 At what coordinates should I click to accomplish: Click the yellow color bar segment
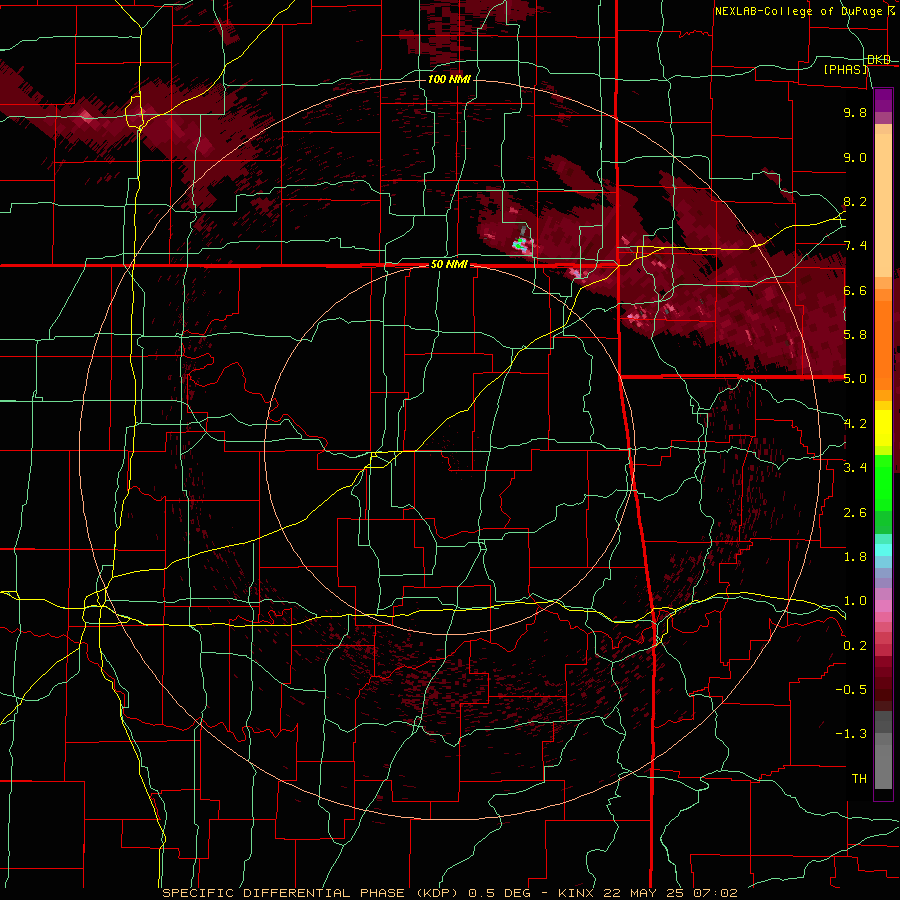883,428
